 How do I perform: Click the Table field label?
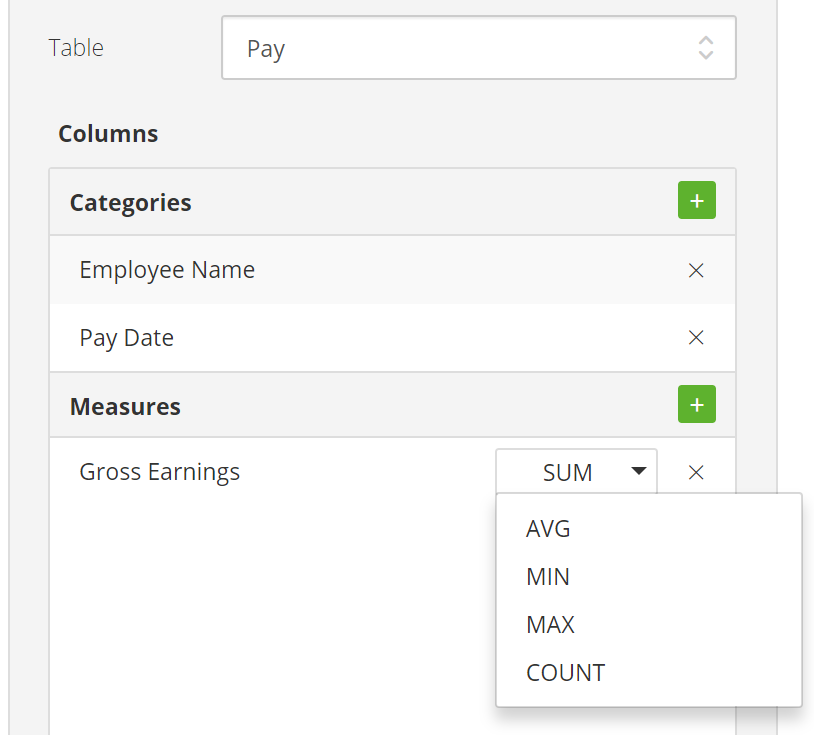click(x=76, y=48)
